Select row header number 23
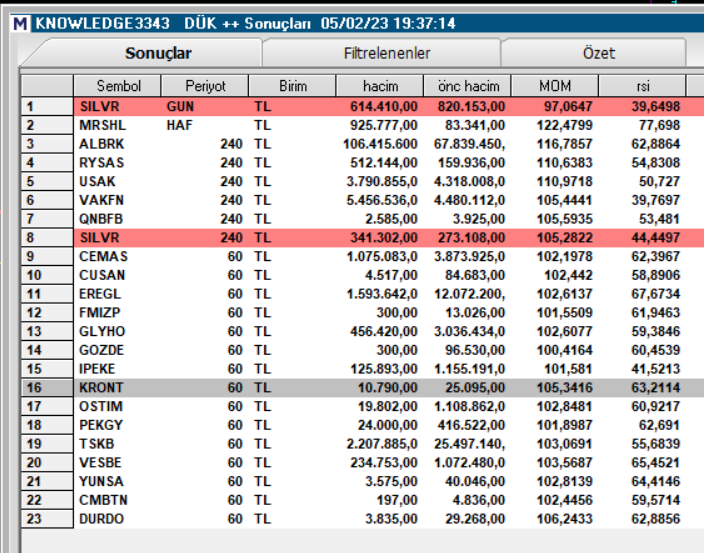 click(48, 518)
